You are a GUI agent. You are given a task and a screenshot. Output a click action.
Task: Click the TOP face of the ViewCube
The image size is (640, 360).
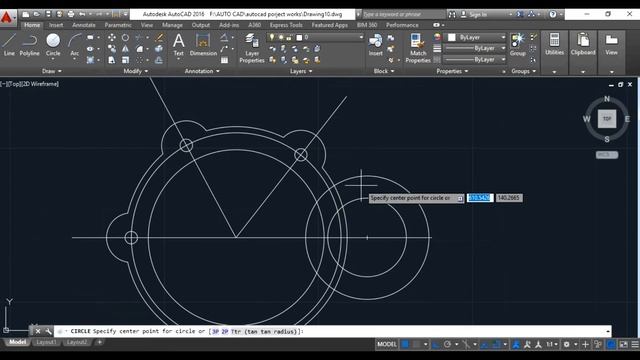[x=607, y=119]
